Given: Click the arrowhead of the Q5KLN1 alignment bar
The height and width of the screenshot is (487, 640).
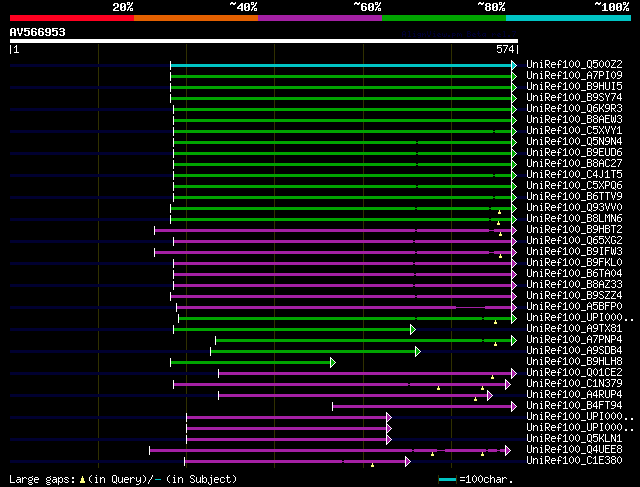Looking at the screenshot, I should point(388,439).
